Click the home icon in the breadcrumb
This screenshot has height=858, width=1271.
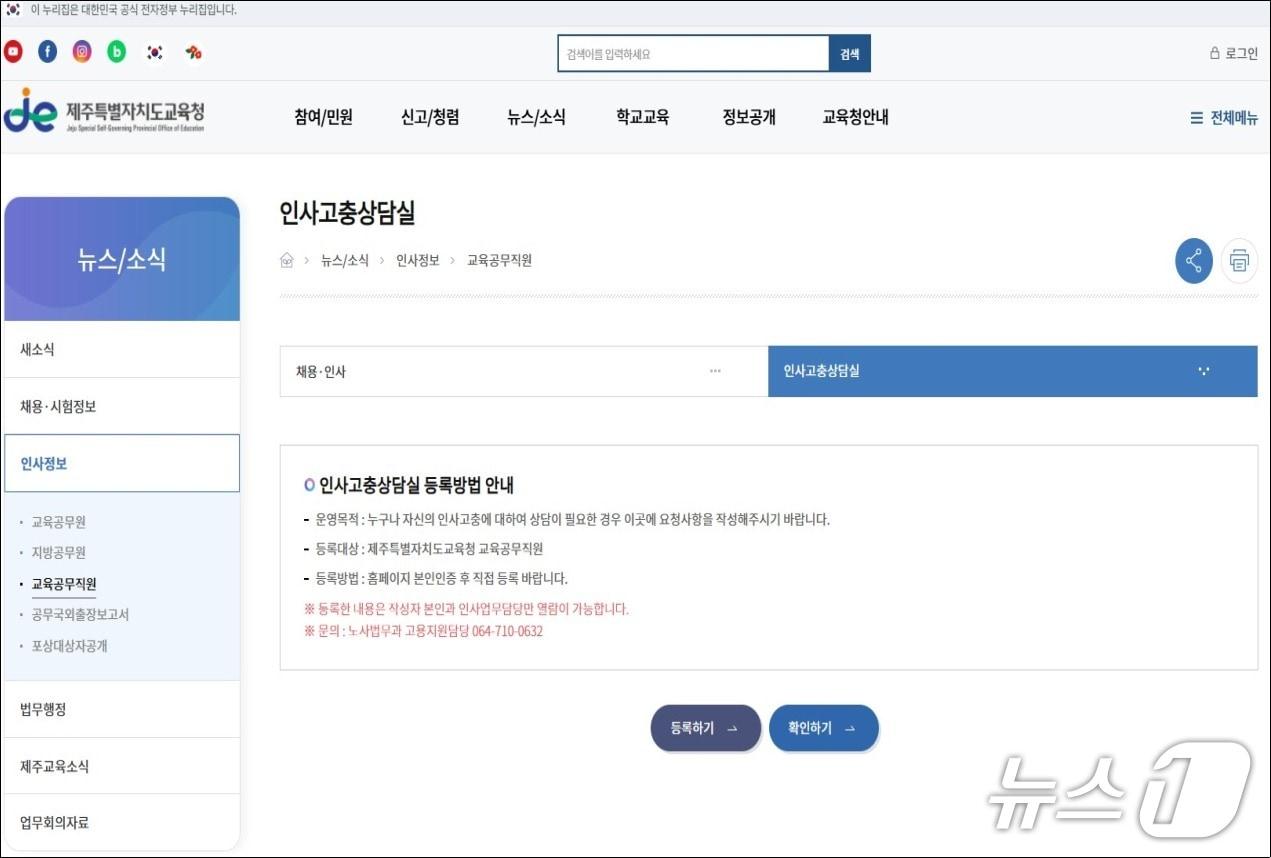[x=286, y=260]
